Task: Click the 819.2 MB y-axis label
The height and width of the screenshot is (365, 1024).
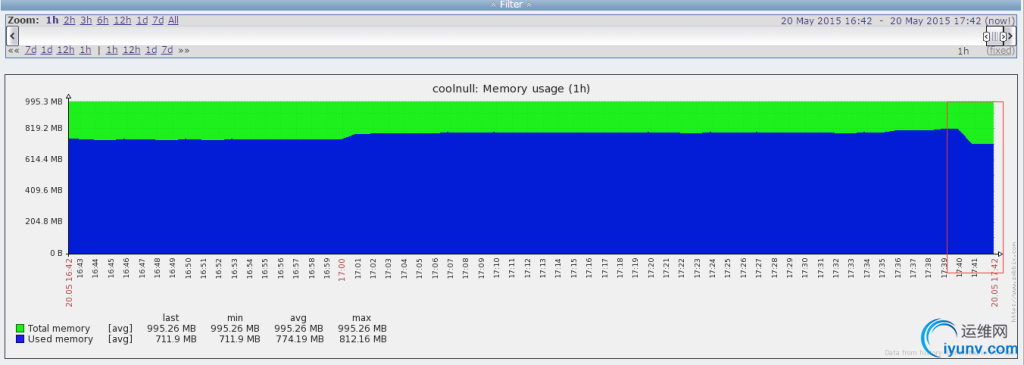Action: (45, 128)
